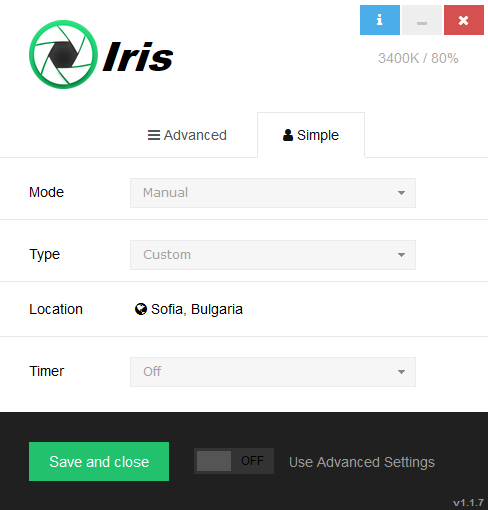Open the Timer dropdown showing Off
Image resolution: width=488 pixels, height=510 pixels.
273,372
